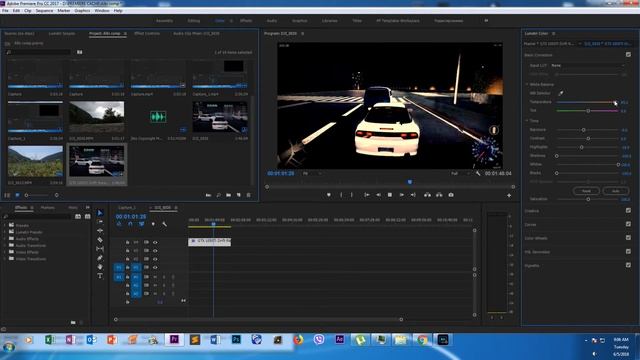640x360 pixels.
Task: Open After Effects from the Windows taskbar
Action: pos(340,340)
